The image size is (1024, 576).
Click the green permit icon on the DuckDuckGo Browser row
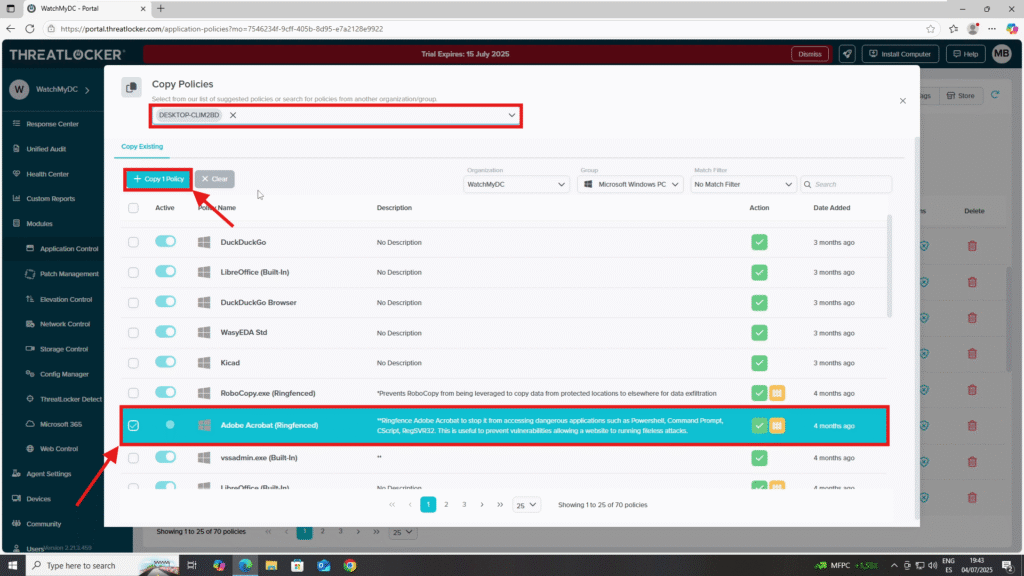(x=759, y=302)
